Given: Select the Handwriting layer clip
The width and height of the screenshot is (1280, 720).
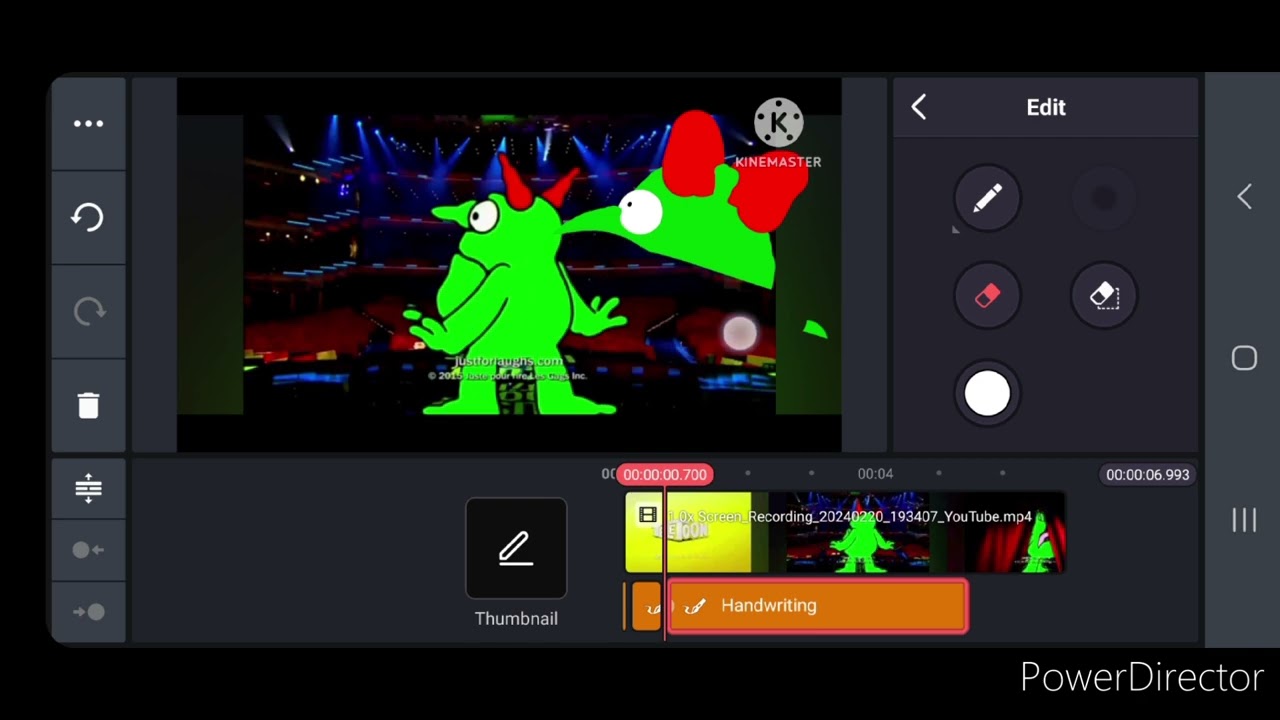Looking at the screenshot, I should click(817, 606).
